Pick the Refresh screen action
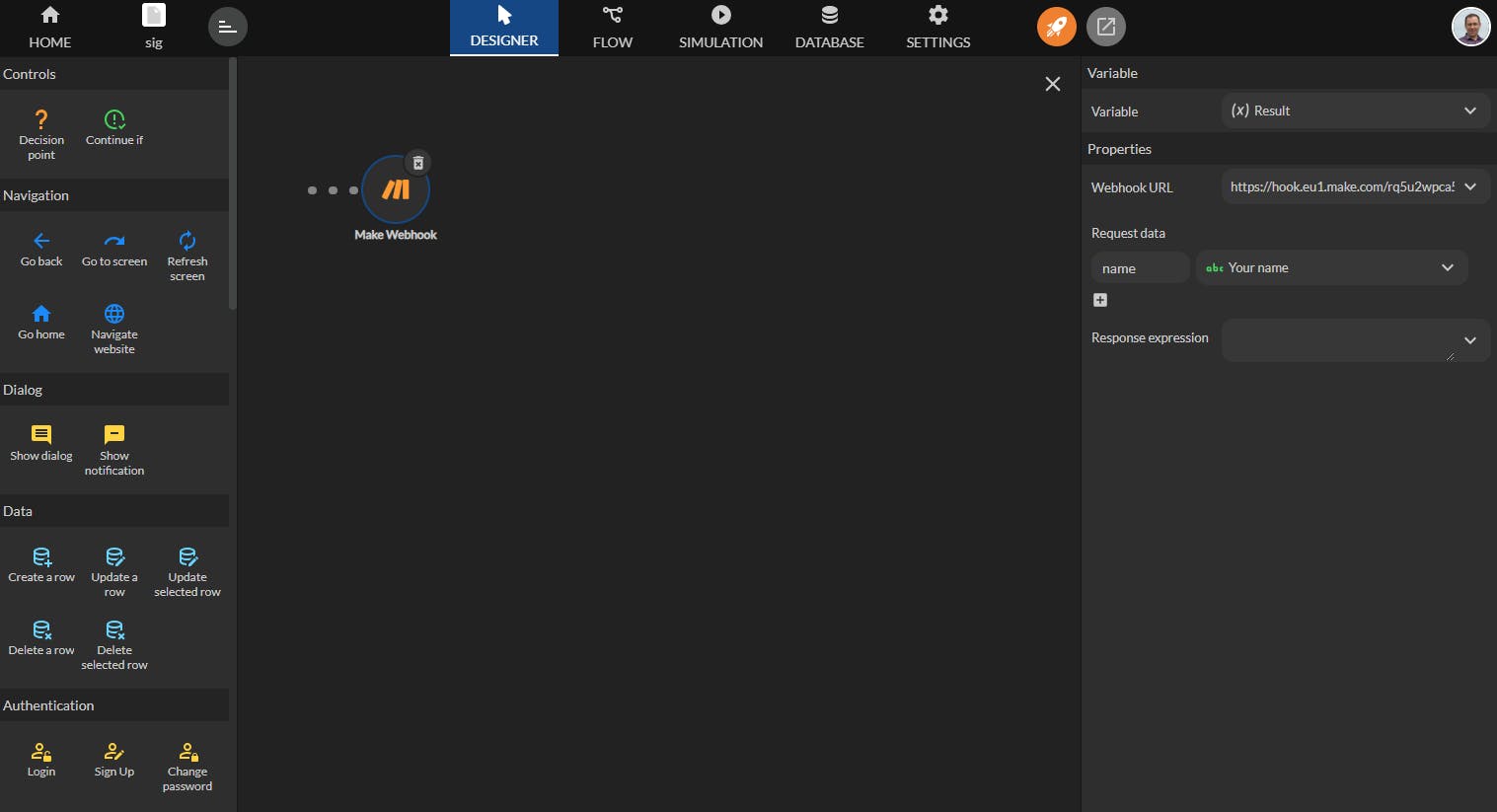1497x812 pixels. coord(187,256)
